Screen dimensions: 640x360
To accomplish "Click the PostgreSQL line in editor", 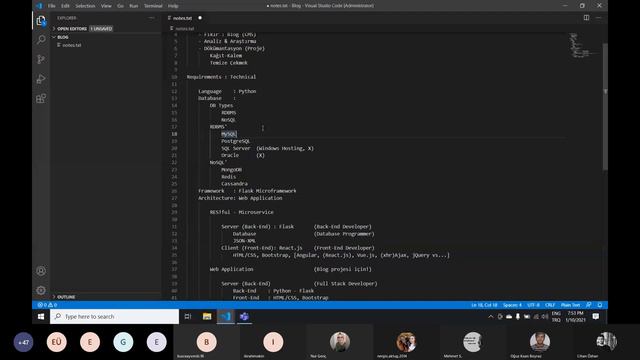I will pyautogui.click(x=235, y=141).
